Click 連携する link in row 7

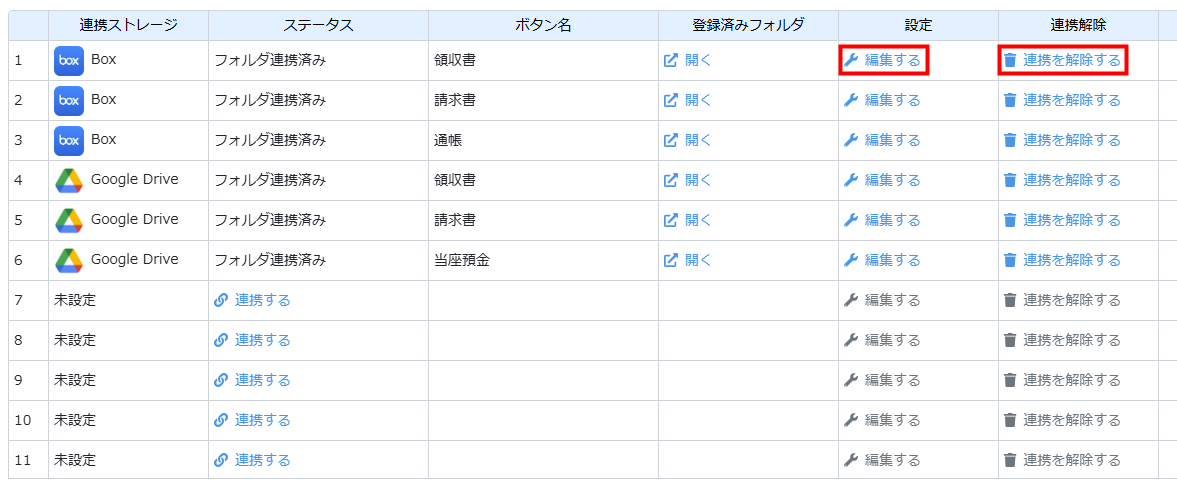click(253, 300)
